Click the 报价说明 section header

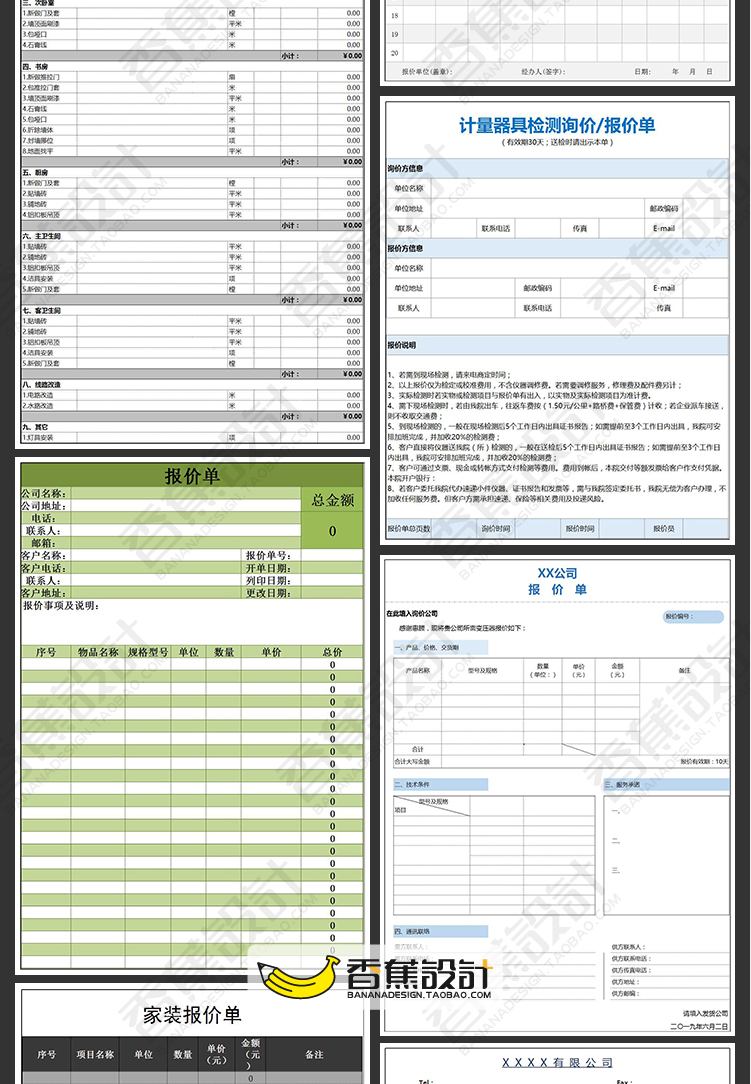[x=402, y=345]
